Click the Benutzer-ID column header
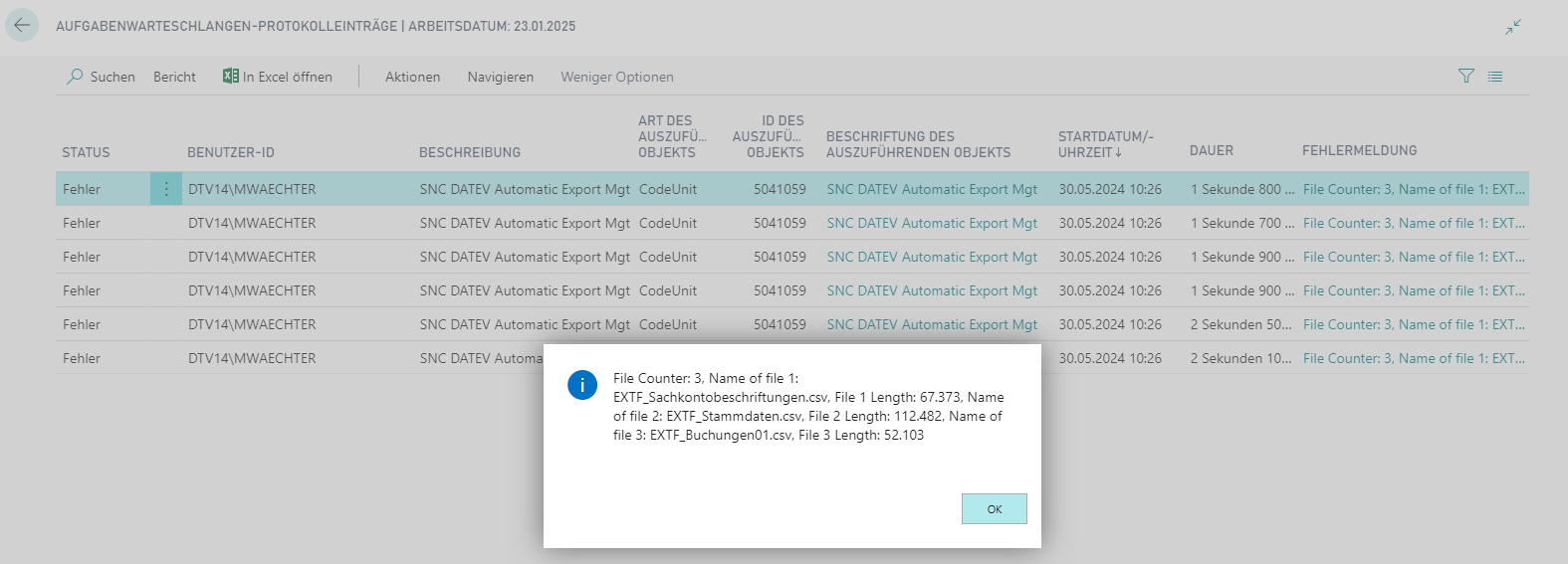The width and height of the screenshot is (1568, 564). [230, 152]
